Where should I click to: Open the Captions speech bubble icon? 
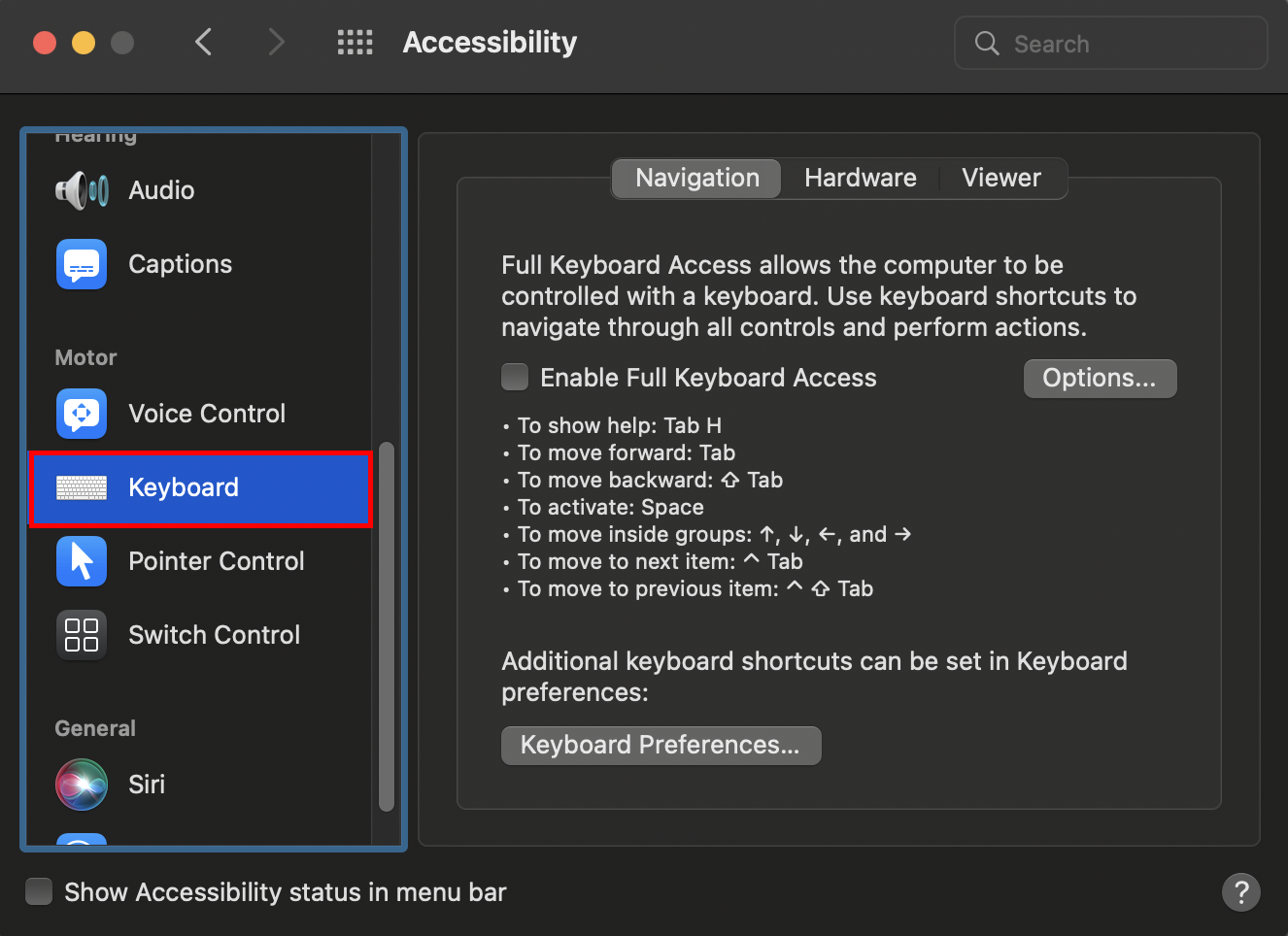82,264
